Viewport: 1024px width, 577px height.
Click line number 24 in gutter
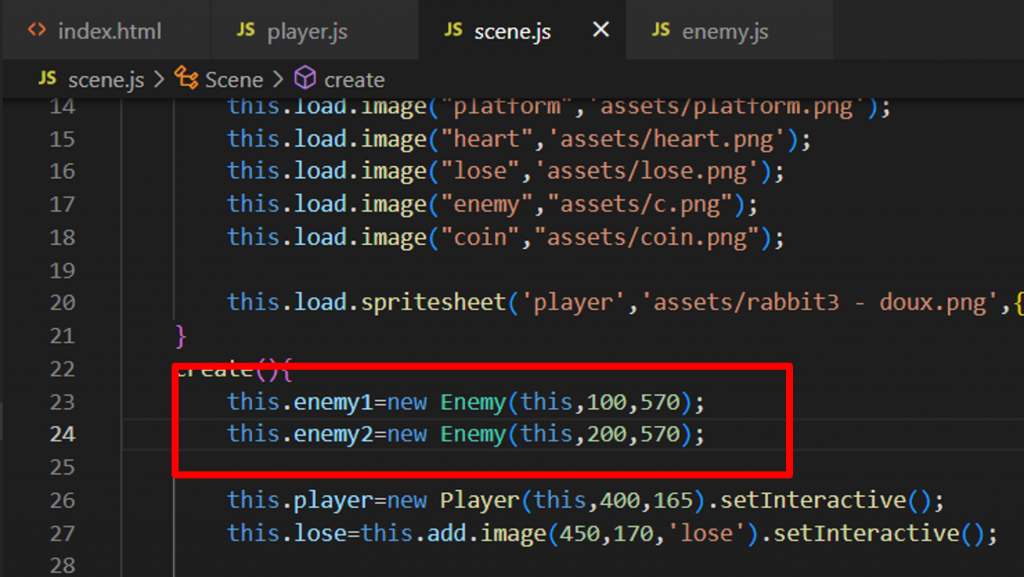tap(63, 435)
